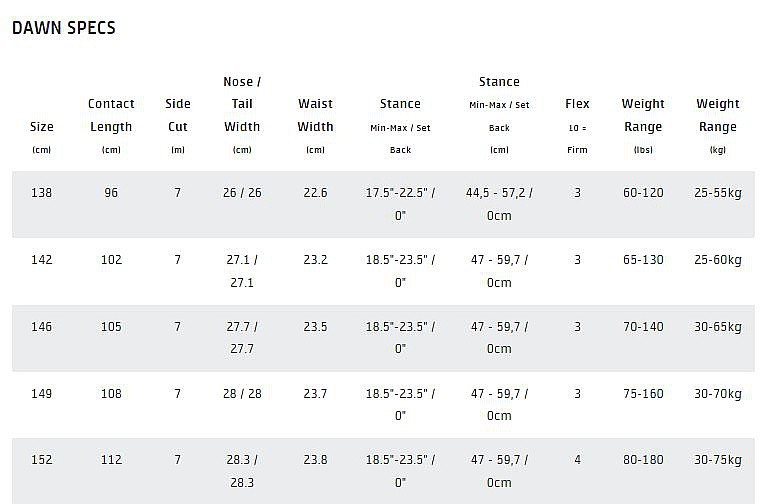Click the 44,5 - 57,2 stance cell

pos(499,193)
